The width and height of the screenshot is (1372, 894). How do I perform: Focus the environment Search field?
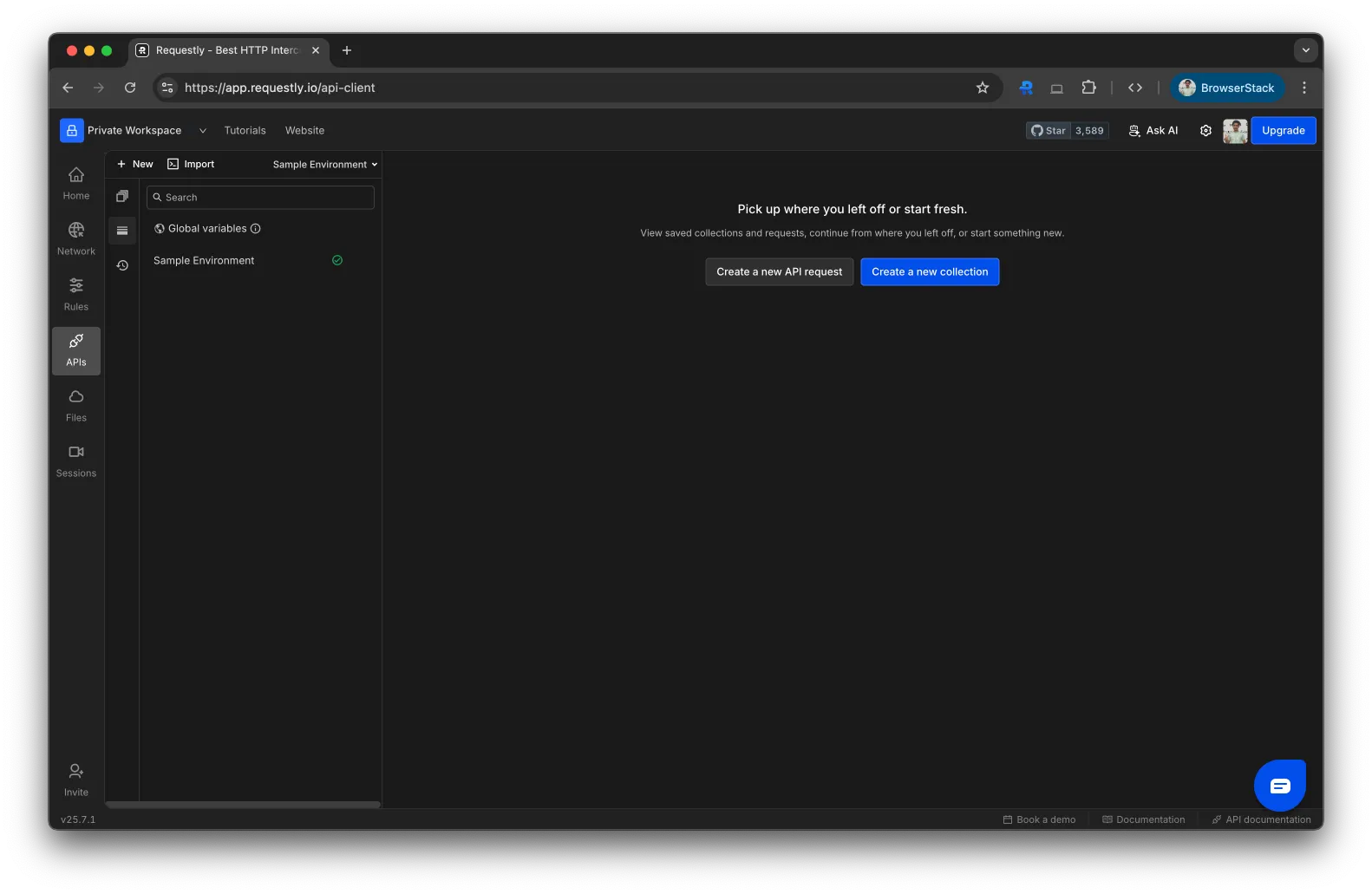tap(260, 198)
